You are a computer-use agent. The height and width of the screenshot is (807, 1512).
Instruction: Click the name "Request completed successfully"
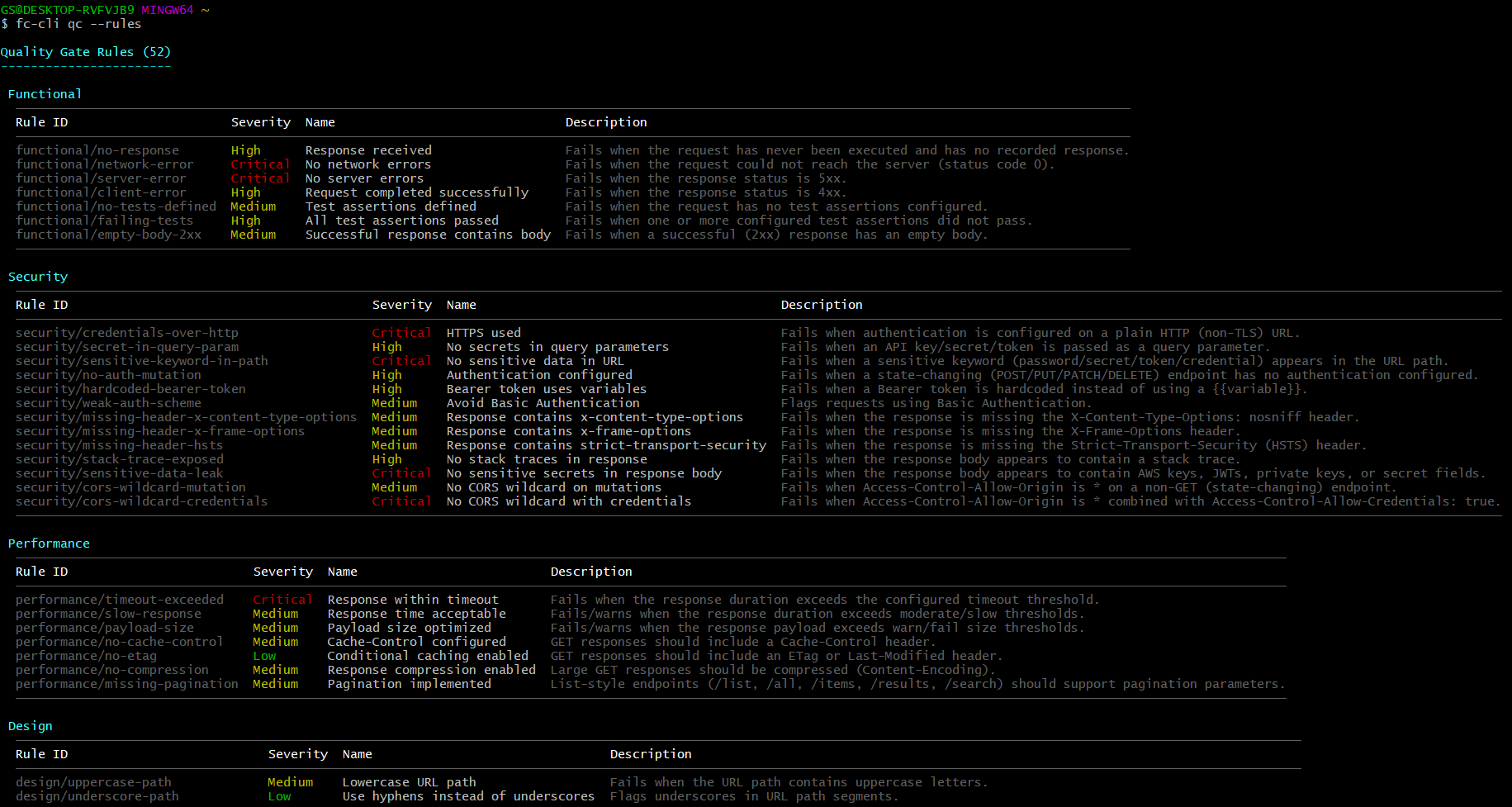(417, 192)
